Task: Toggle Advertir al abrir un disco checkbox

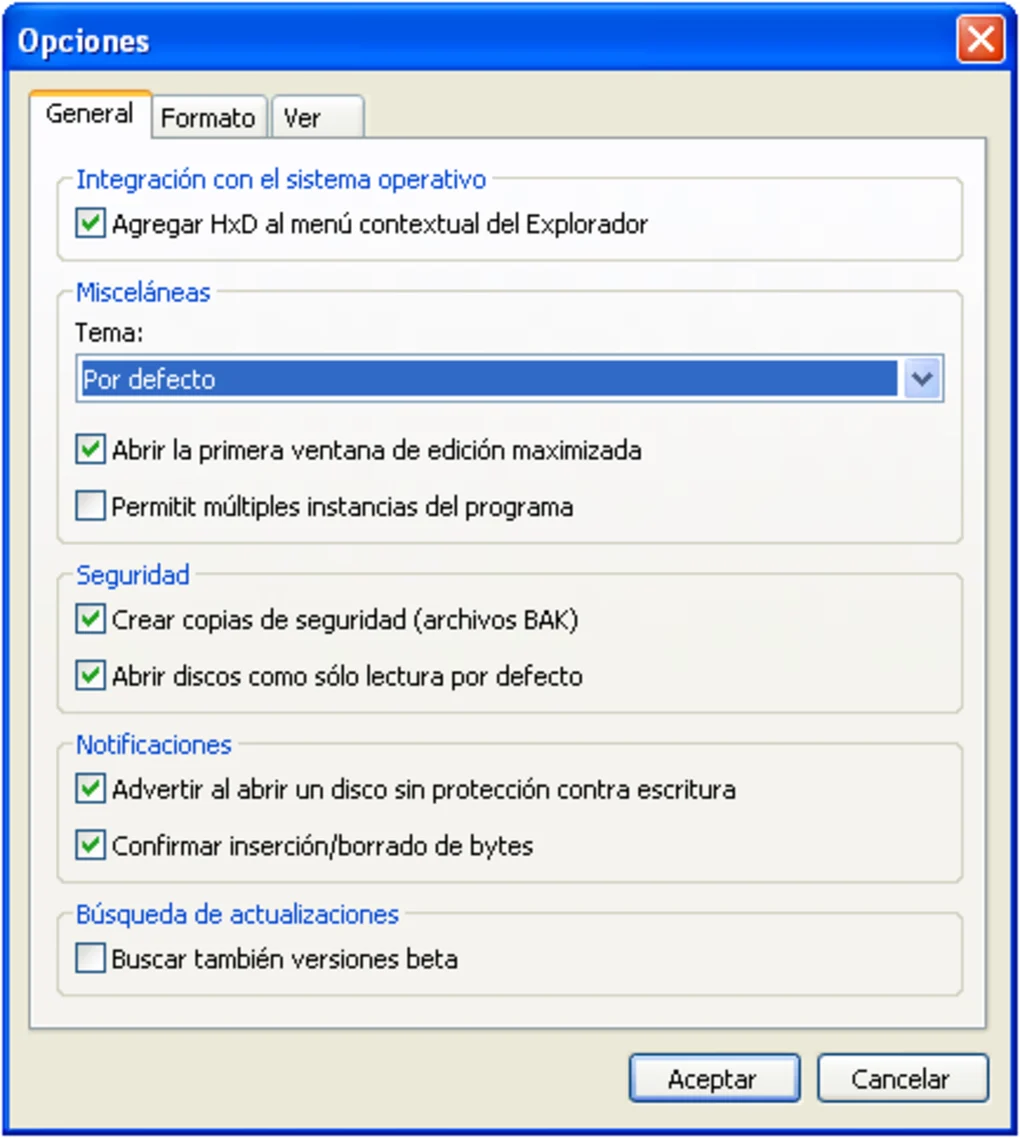Action: coord(90,789)
